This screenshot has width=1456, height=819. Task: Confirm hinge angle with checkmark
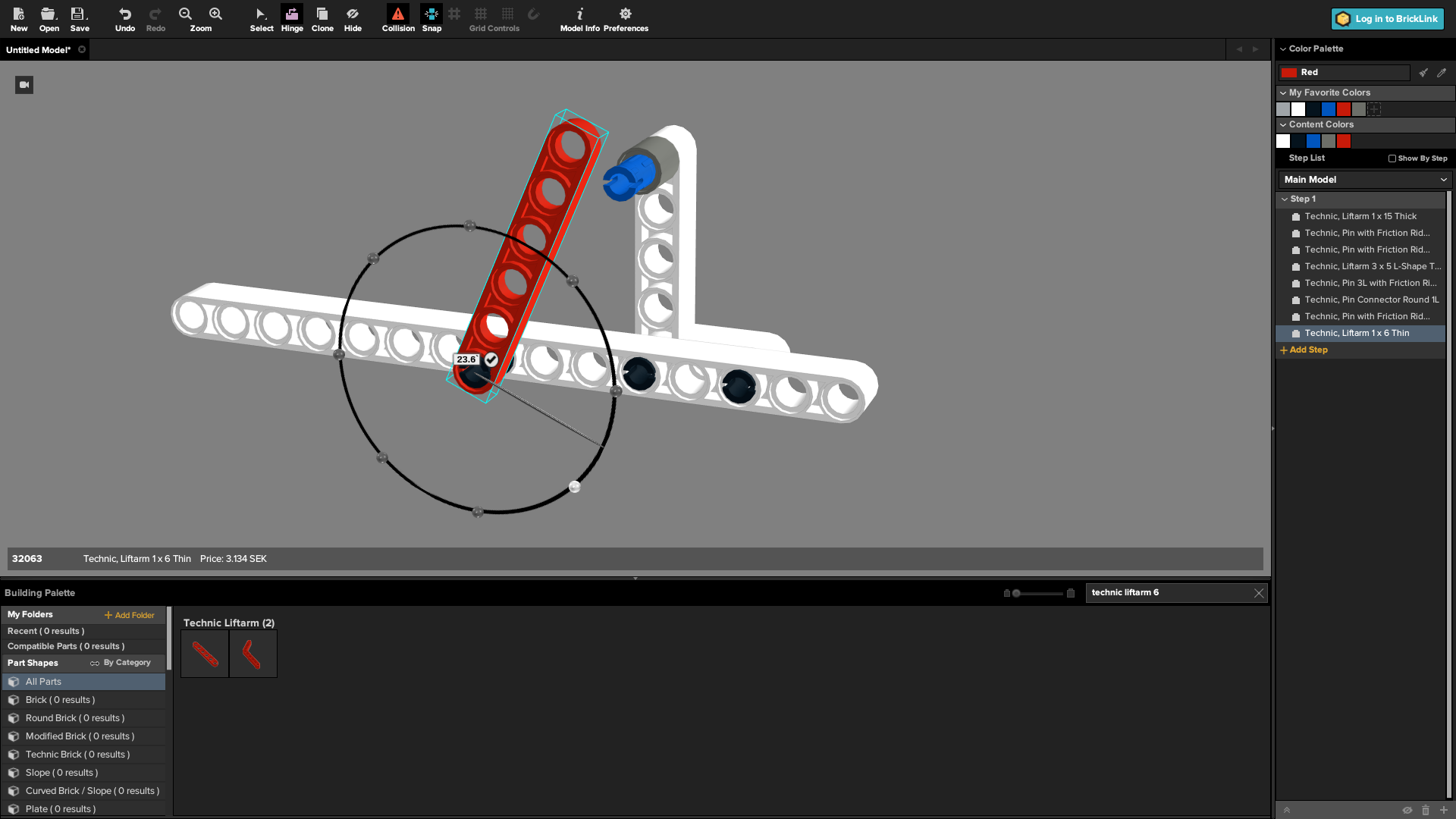click(491, 359)
